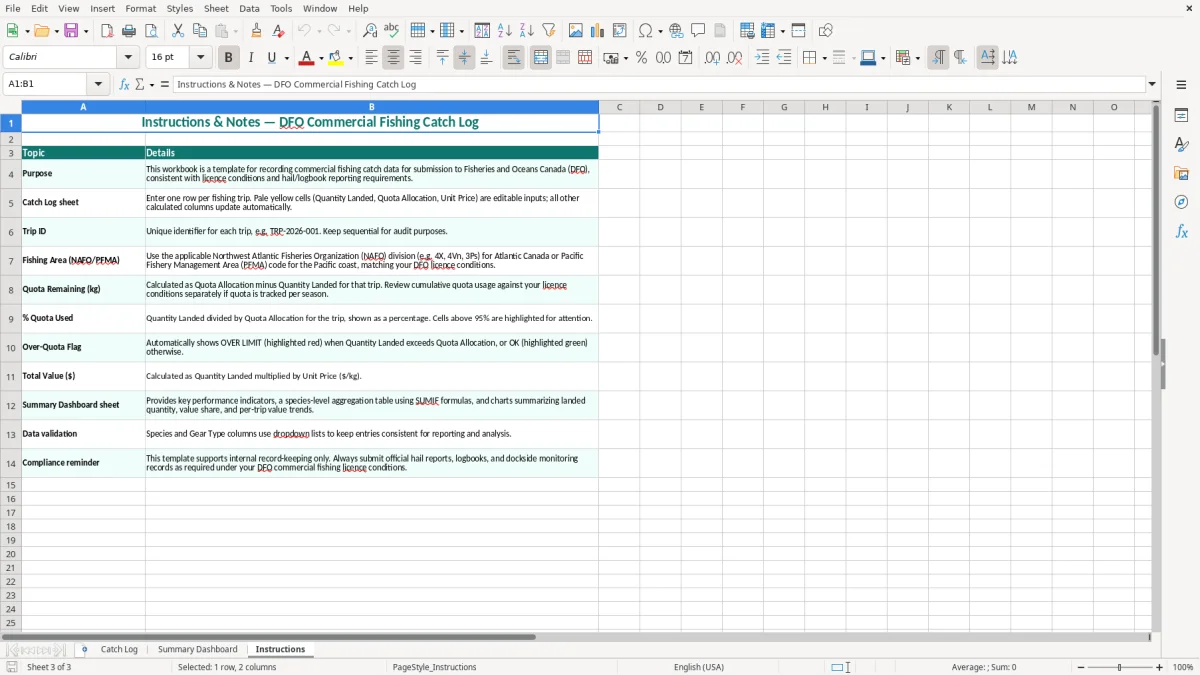Screen dimensions: 1200x675
Task: Sort descending Z to A
Action: 527,31
